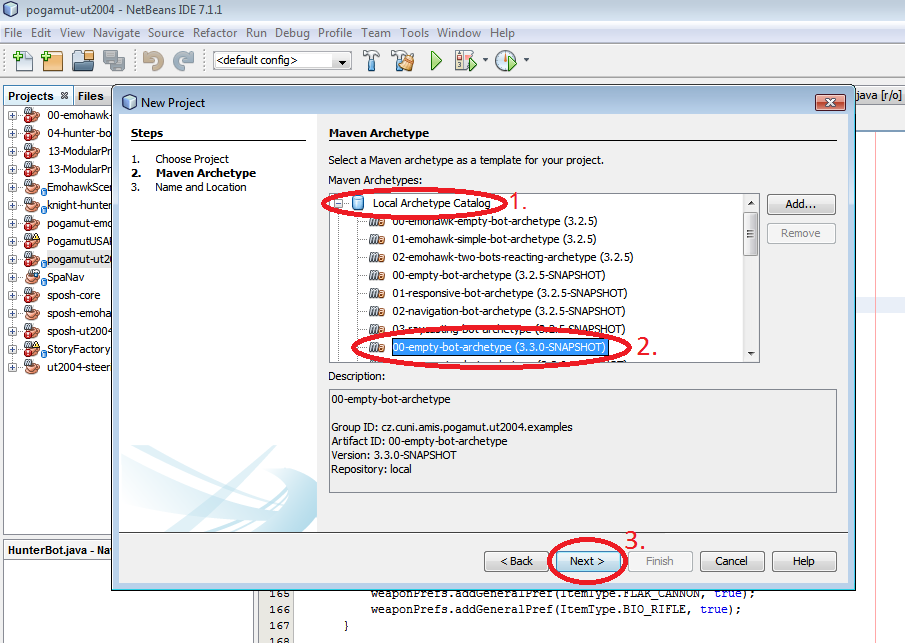Click the Profile Project clock icon

click(x=506, y=60)
